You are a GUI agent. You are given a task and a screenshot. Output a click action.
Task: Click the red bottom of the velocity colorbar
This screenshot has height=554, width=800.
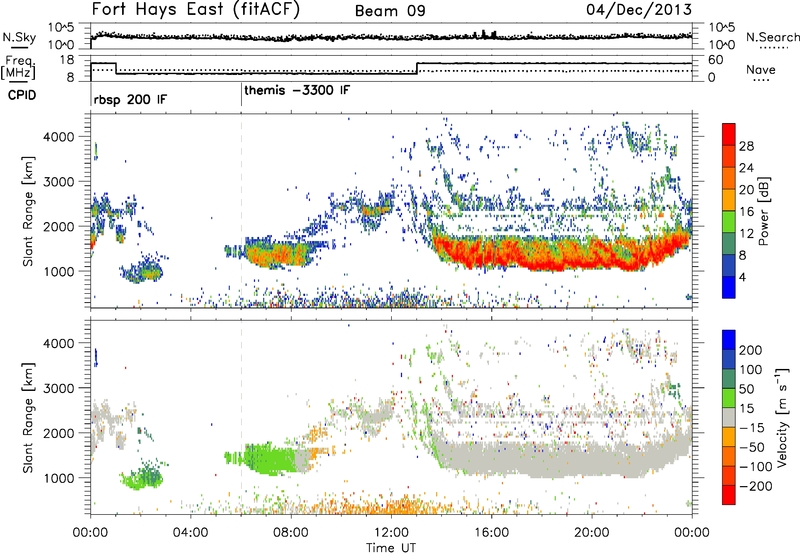(x=729, y=495)
